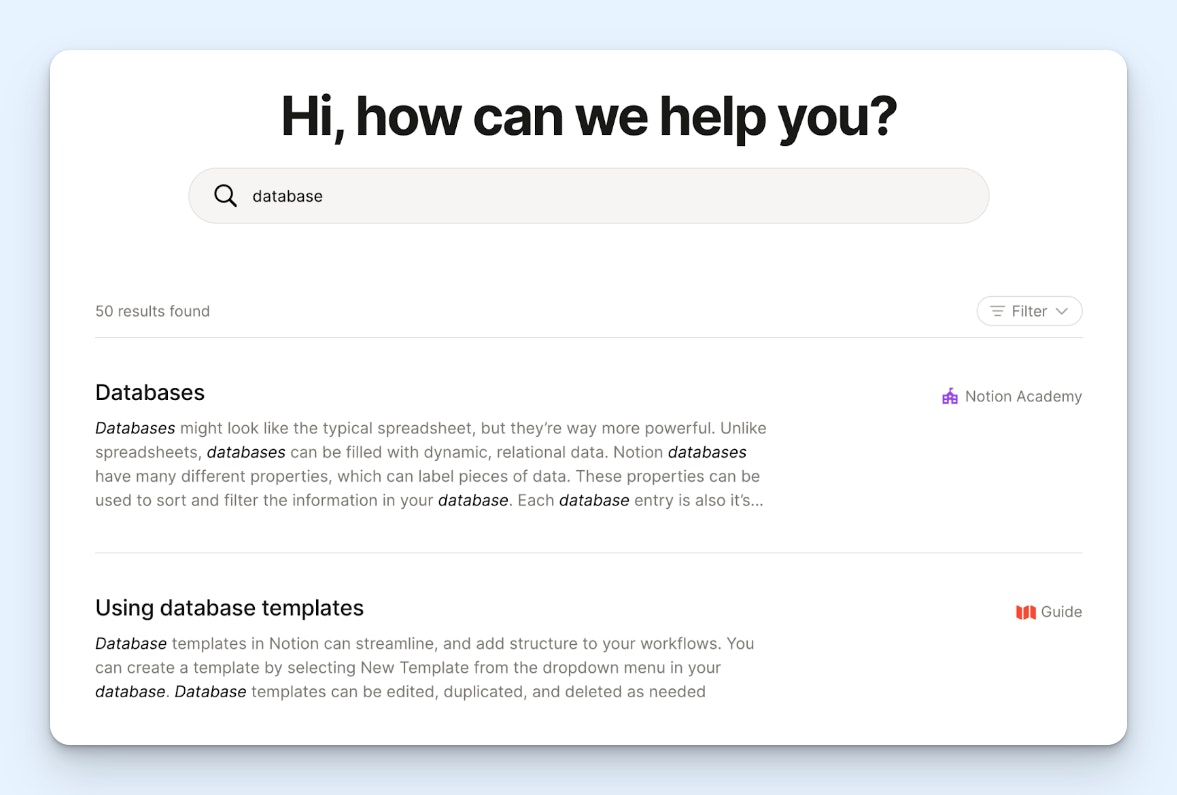The height and width of the screenshot is (795, 1177).
Task: Click the Filter button
Action: 1029,311
